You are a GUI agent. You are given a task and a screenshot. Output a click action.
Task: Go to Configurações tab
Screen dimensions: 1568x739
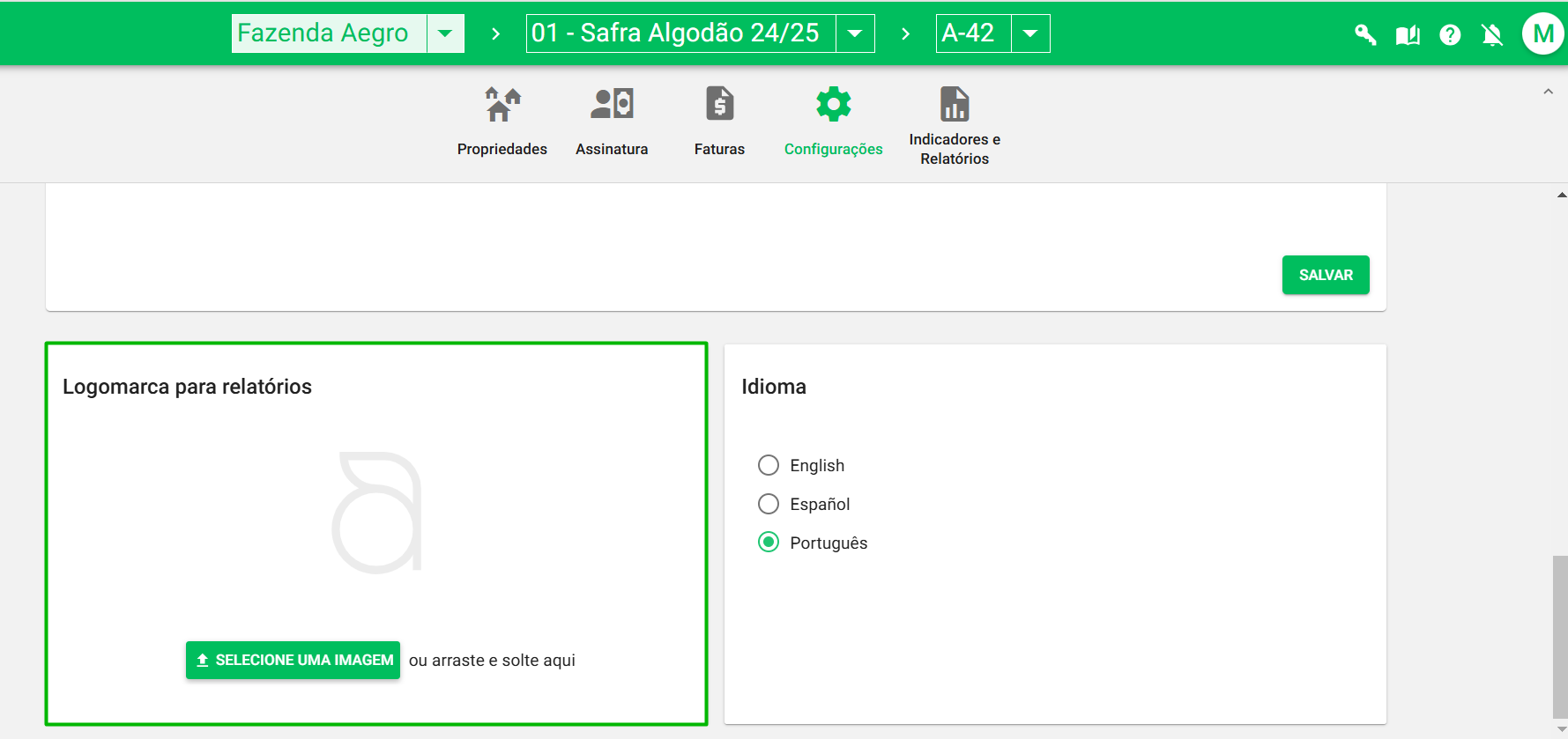point(833,121)
